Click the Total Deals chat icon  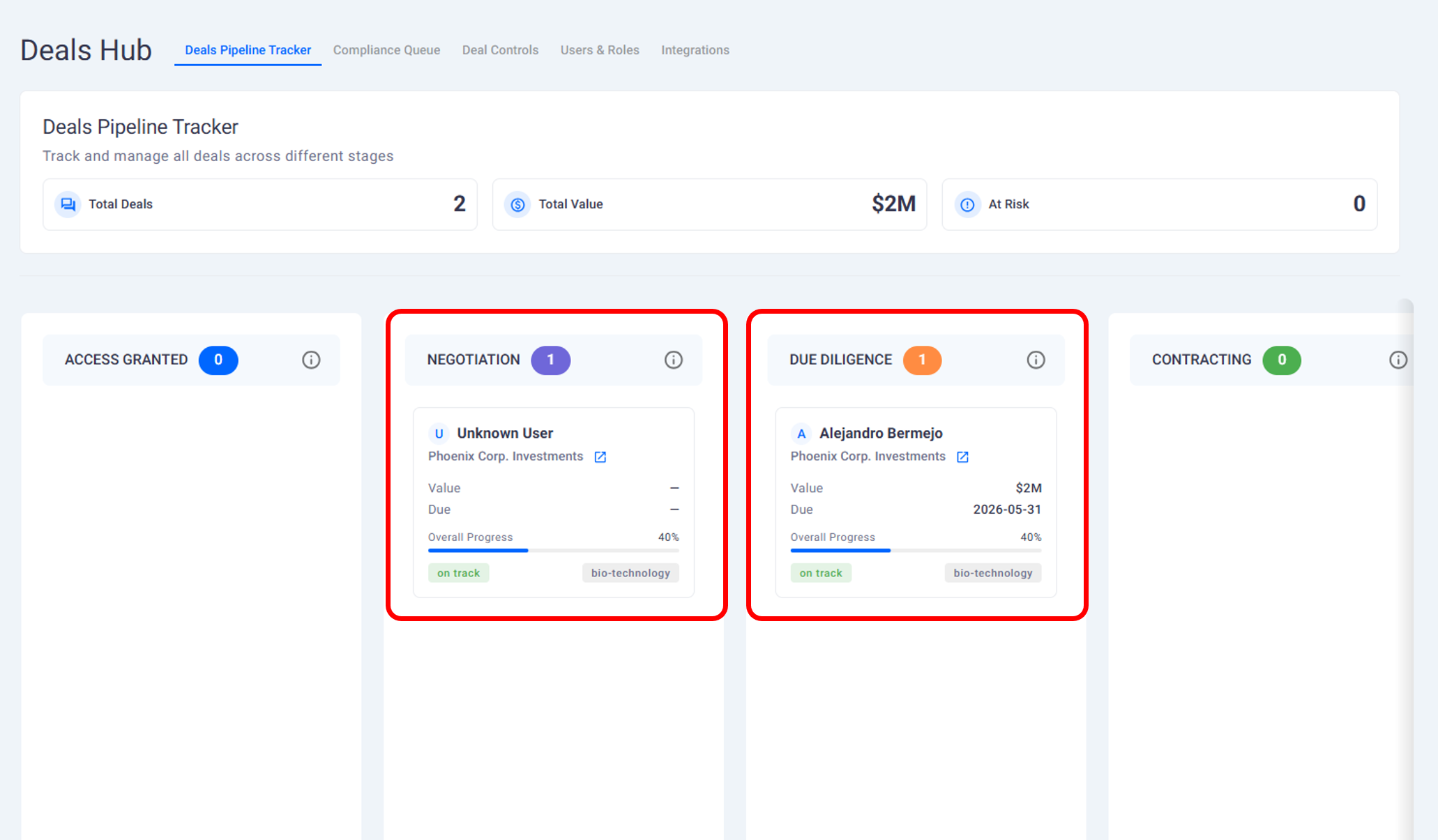coord(68,204)
